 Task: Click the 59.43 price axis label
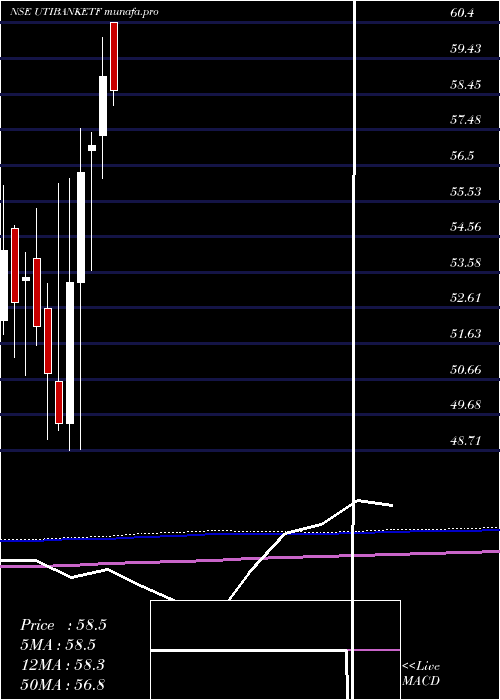tap(466, 49)
